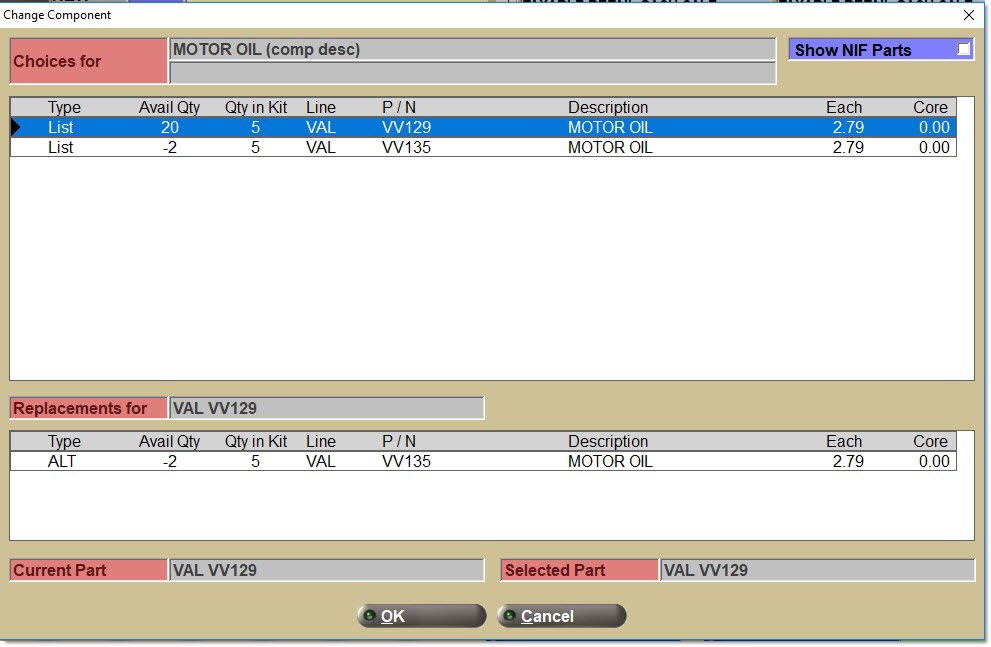The width and height of the screenshot is (991, 647).
Task: Click the empty field below comp desc
Action: pos(472,73)
